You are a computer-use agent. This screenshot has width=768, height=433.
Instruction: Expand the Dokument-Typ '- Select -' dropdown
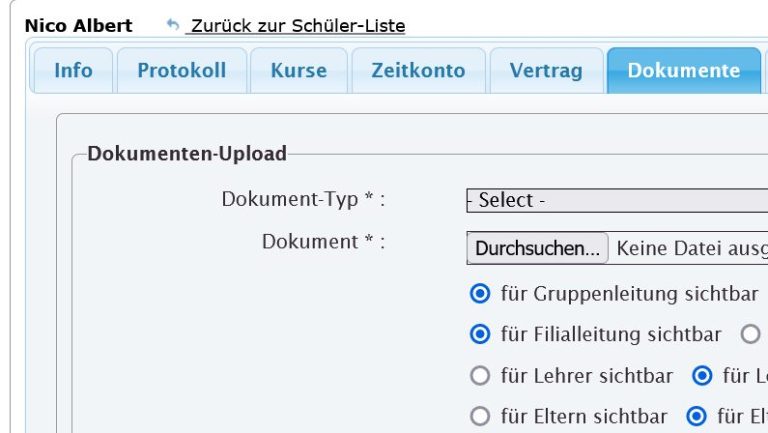pyautogui.click(x=617, y=200)
